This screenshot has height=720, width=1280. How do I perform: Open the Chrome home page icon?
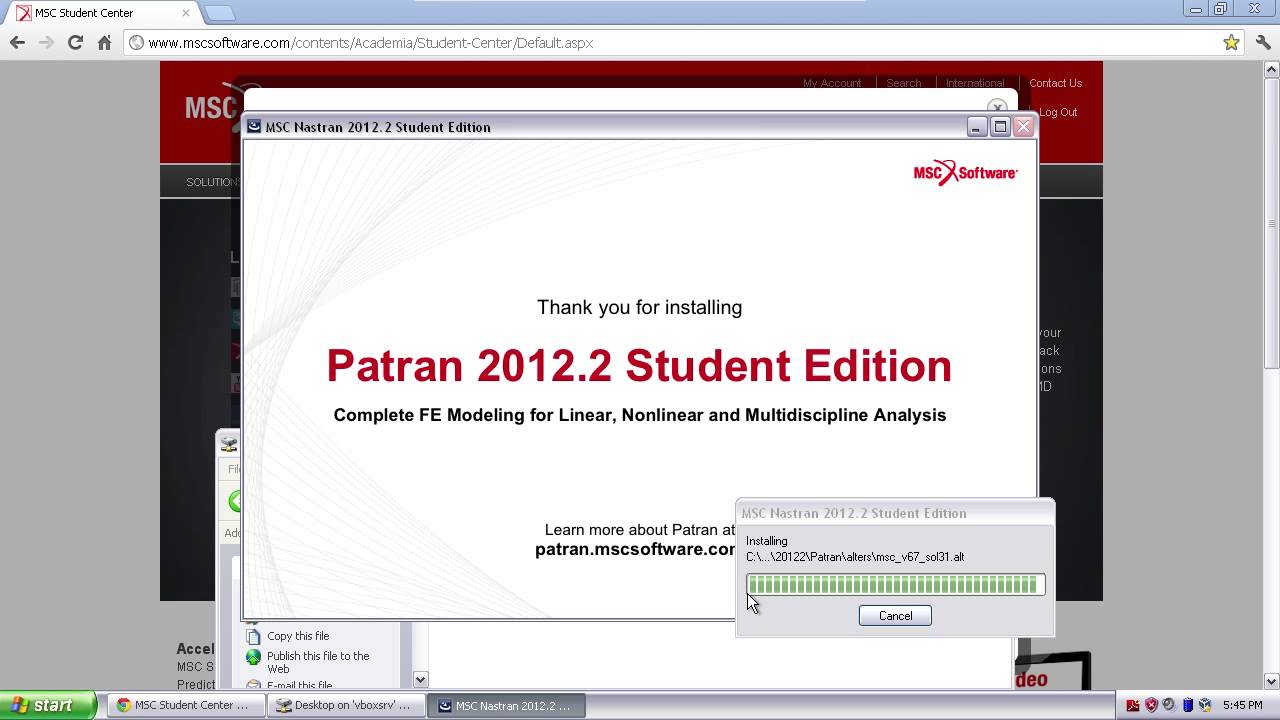click(104, 43)
